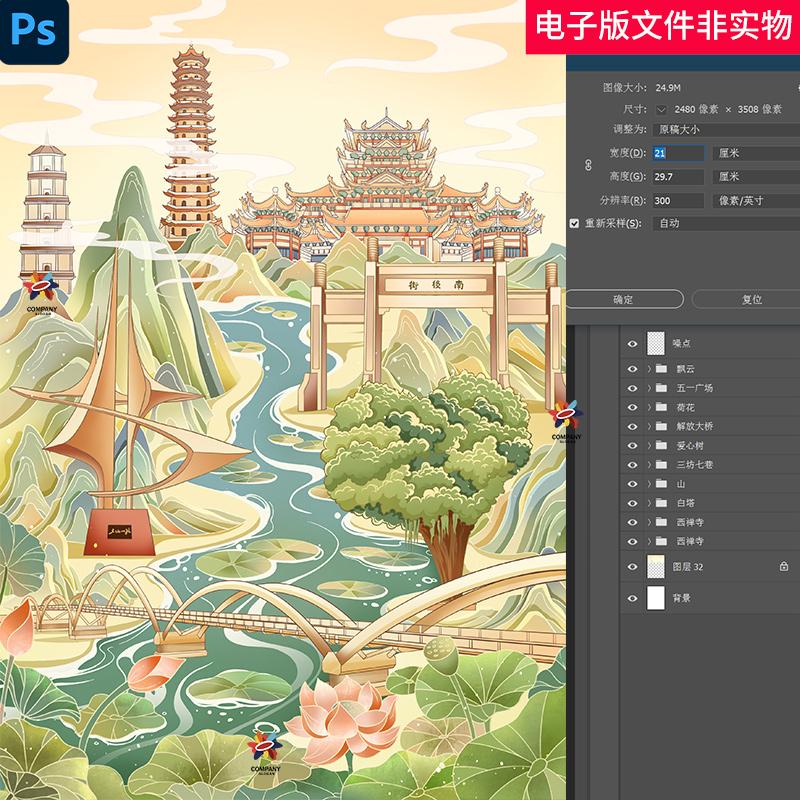Screen dimensions: 800x800
Task: Hide the 背景 layer
Action: point(632,598)
